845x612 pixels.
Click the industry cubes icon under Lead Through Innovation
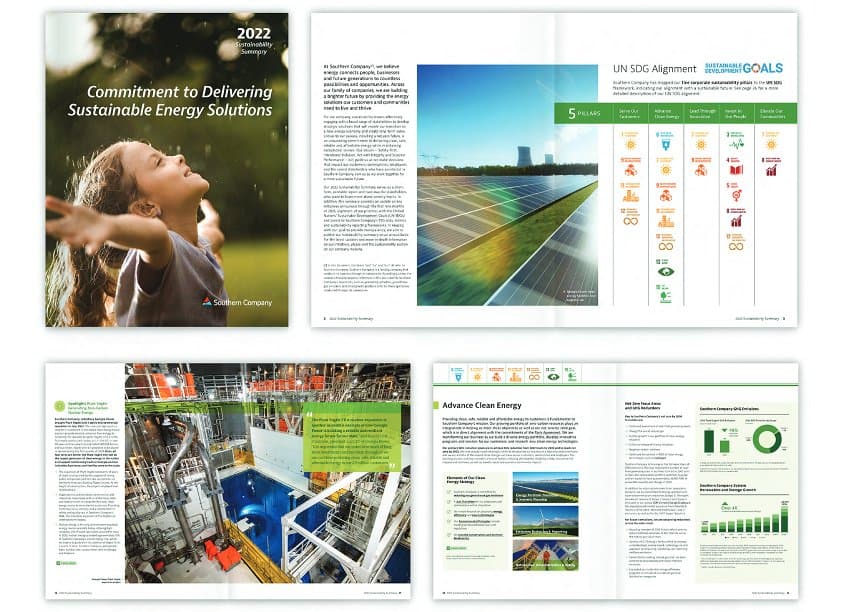pos(701,168)
